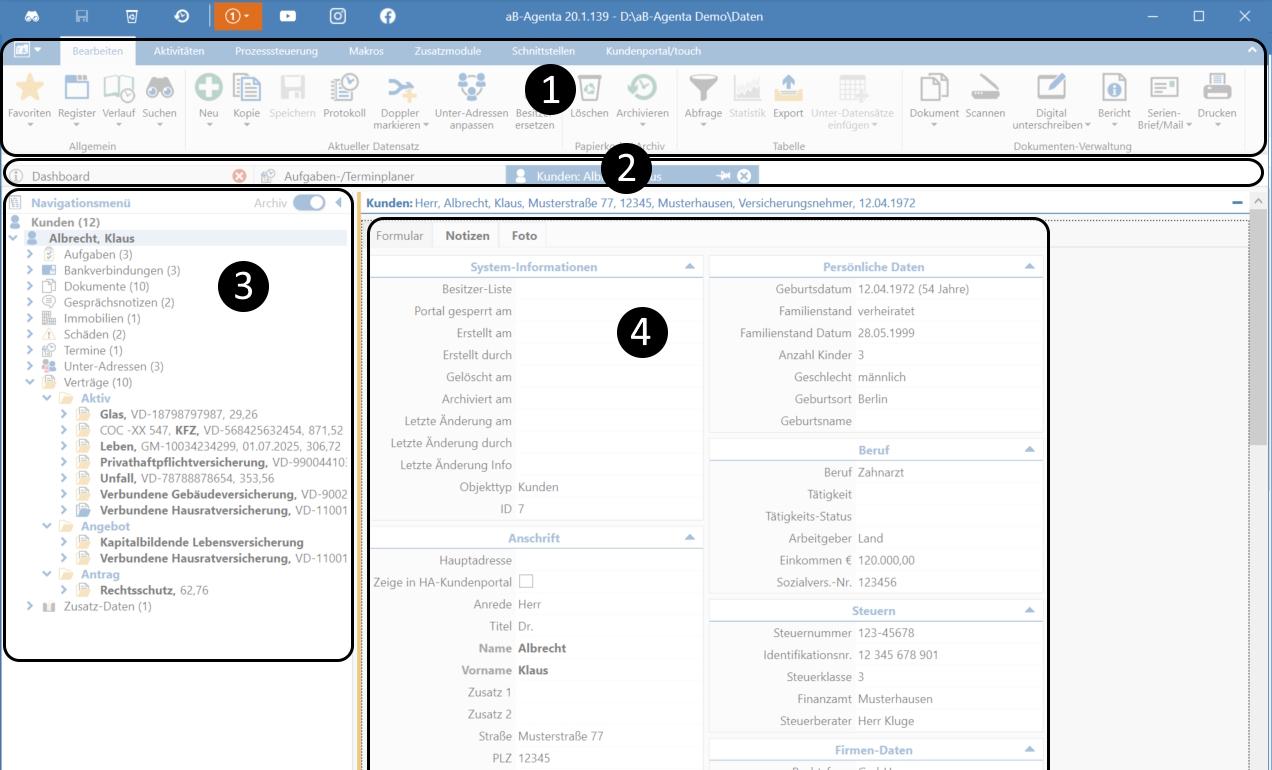Collapse the Verträge (10) node

coord(30,383)
